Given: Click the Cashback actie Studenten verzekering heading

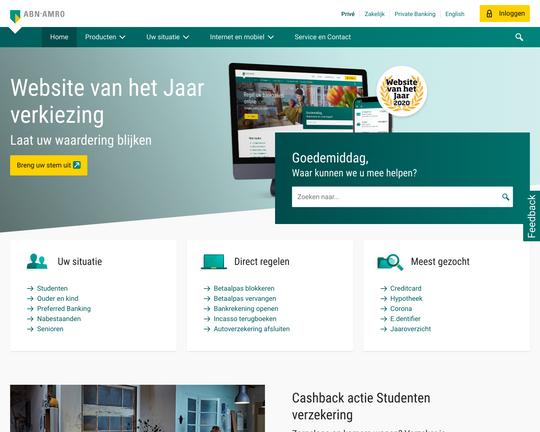Looking at the screenshot, I should (361, 407).
